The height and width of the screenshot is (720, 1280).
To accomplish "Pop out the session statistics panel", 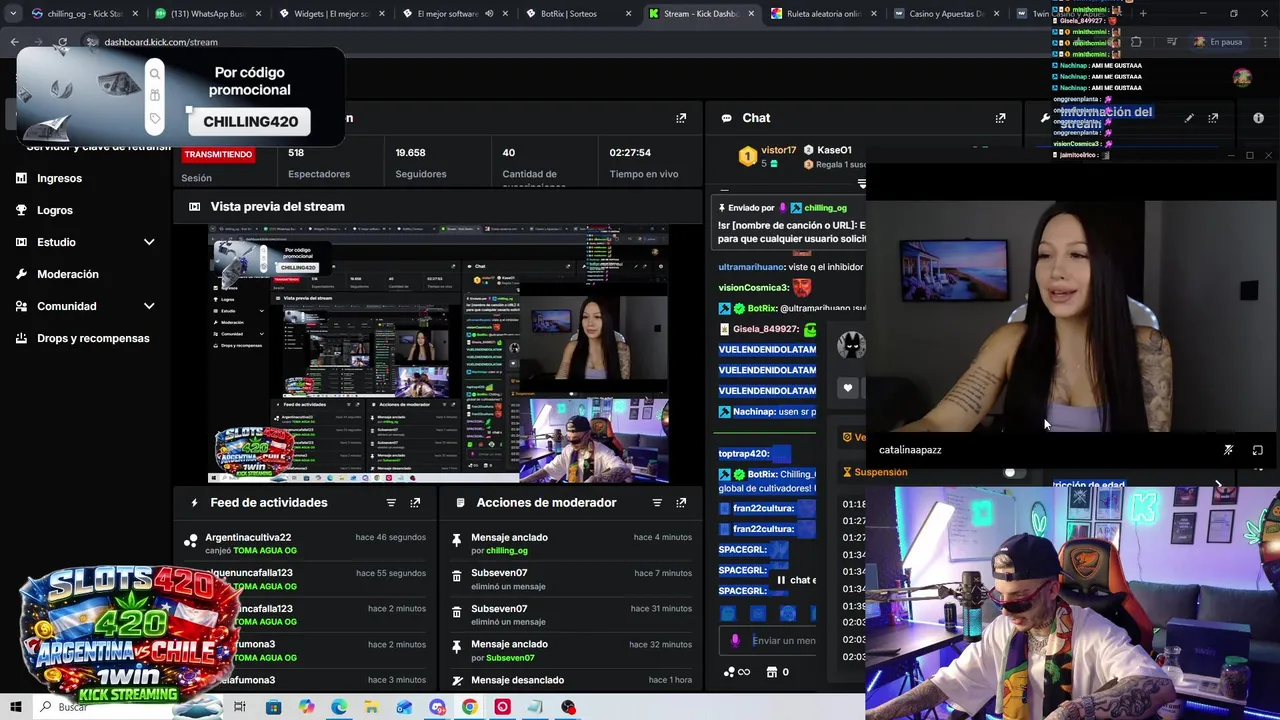I will coord(681,118).
